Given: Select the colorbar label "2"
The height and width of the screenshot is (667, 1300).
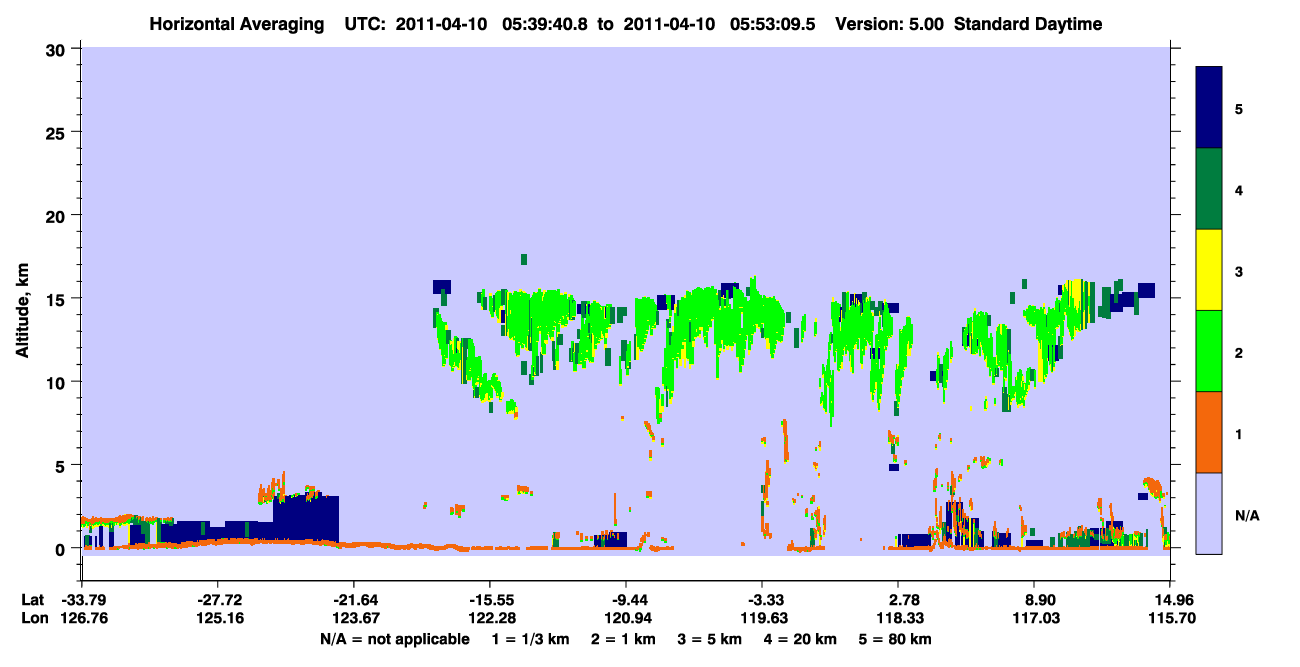Looking at the screenshot, I should (1239, 353).
